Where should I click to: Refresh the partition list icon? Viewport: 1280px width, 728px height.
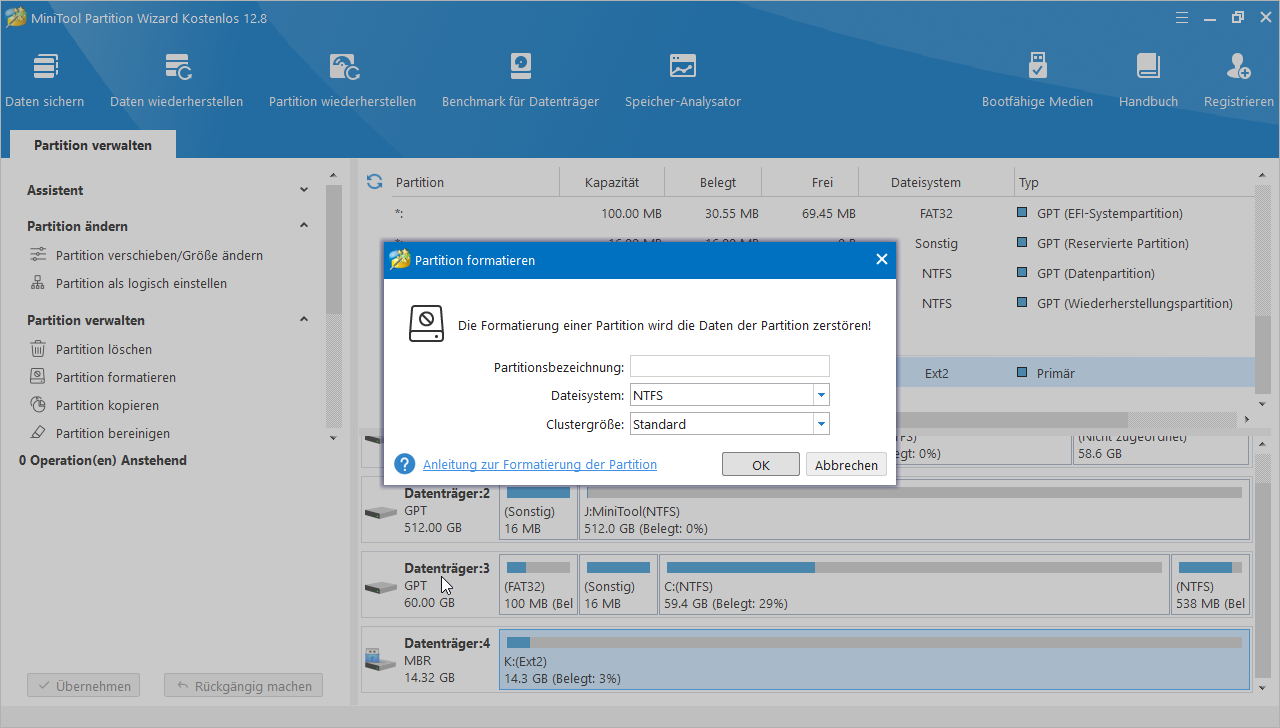(375, 181)
